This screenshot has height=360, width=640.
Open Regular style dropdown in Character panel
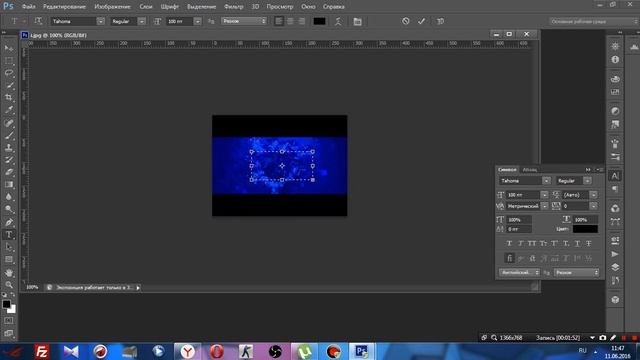coord(587,181)
